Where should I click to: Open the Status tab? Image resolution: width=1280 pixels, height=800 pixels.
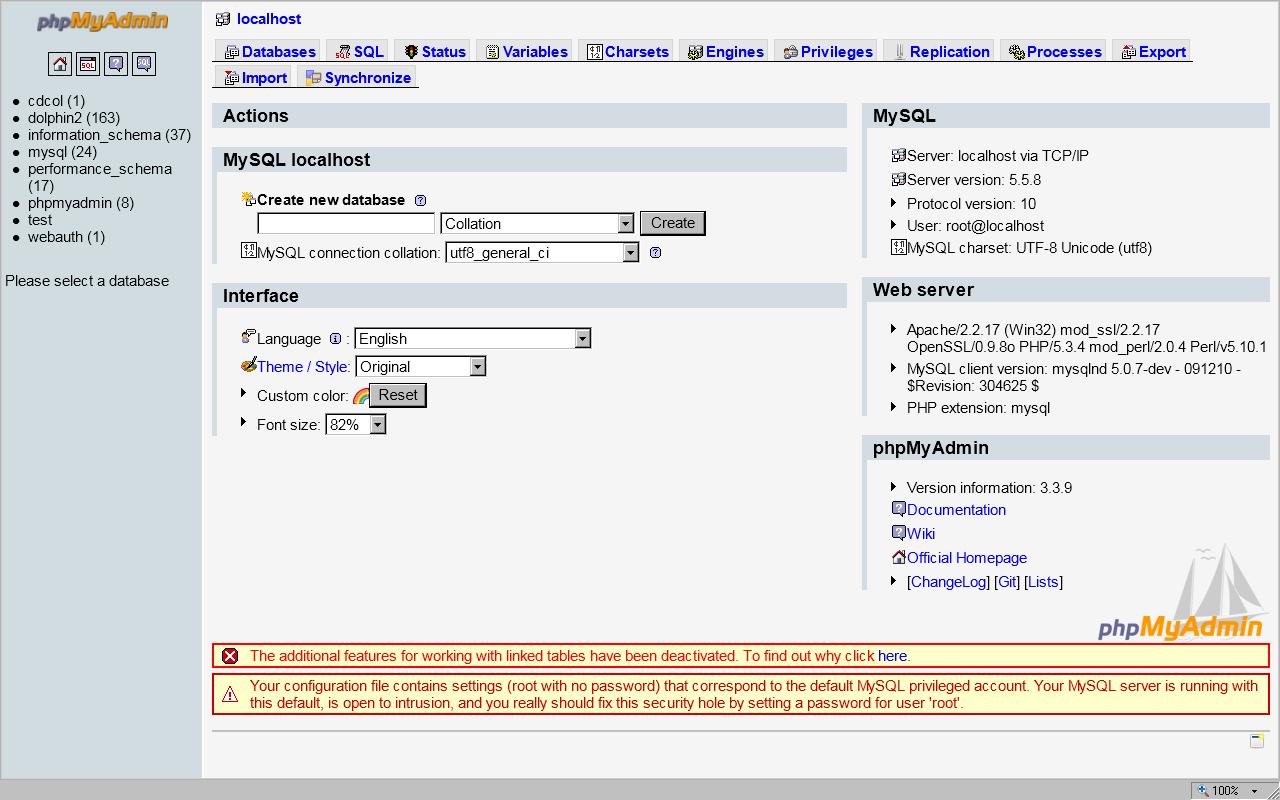[434, 52]
